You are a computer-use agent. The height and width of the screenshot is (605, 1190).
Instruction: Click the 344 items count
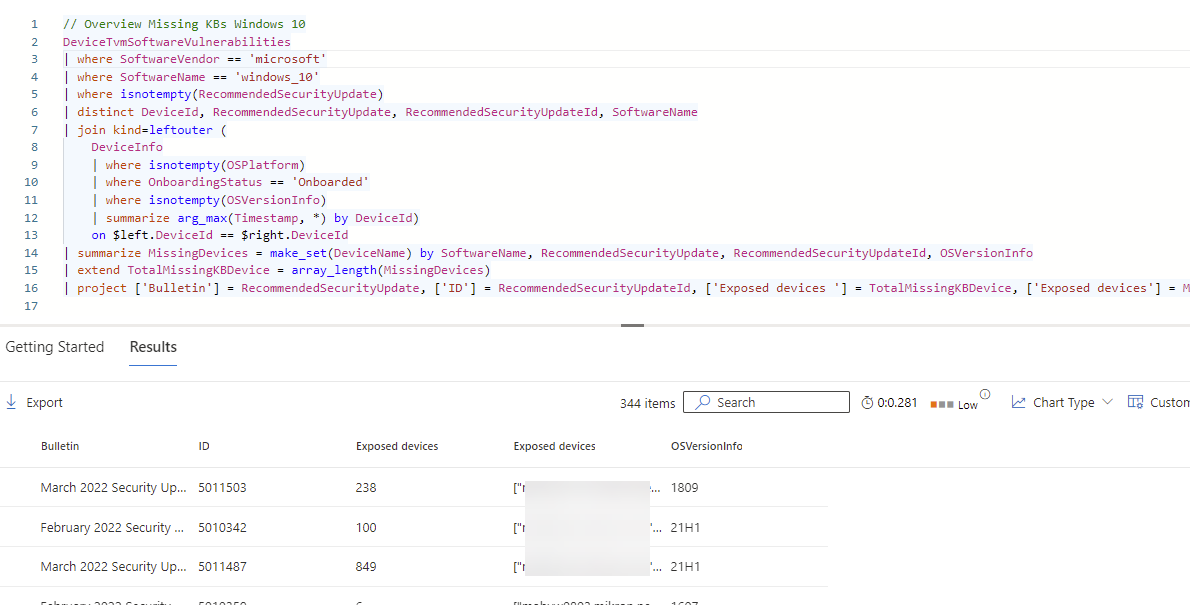pyautogui.click(x=647, y=403)
